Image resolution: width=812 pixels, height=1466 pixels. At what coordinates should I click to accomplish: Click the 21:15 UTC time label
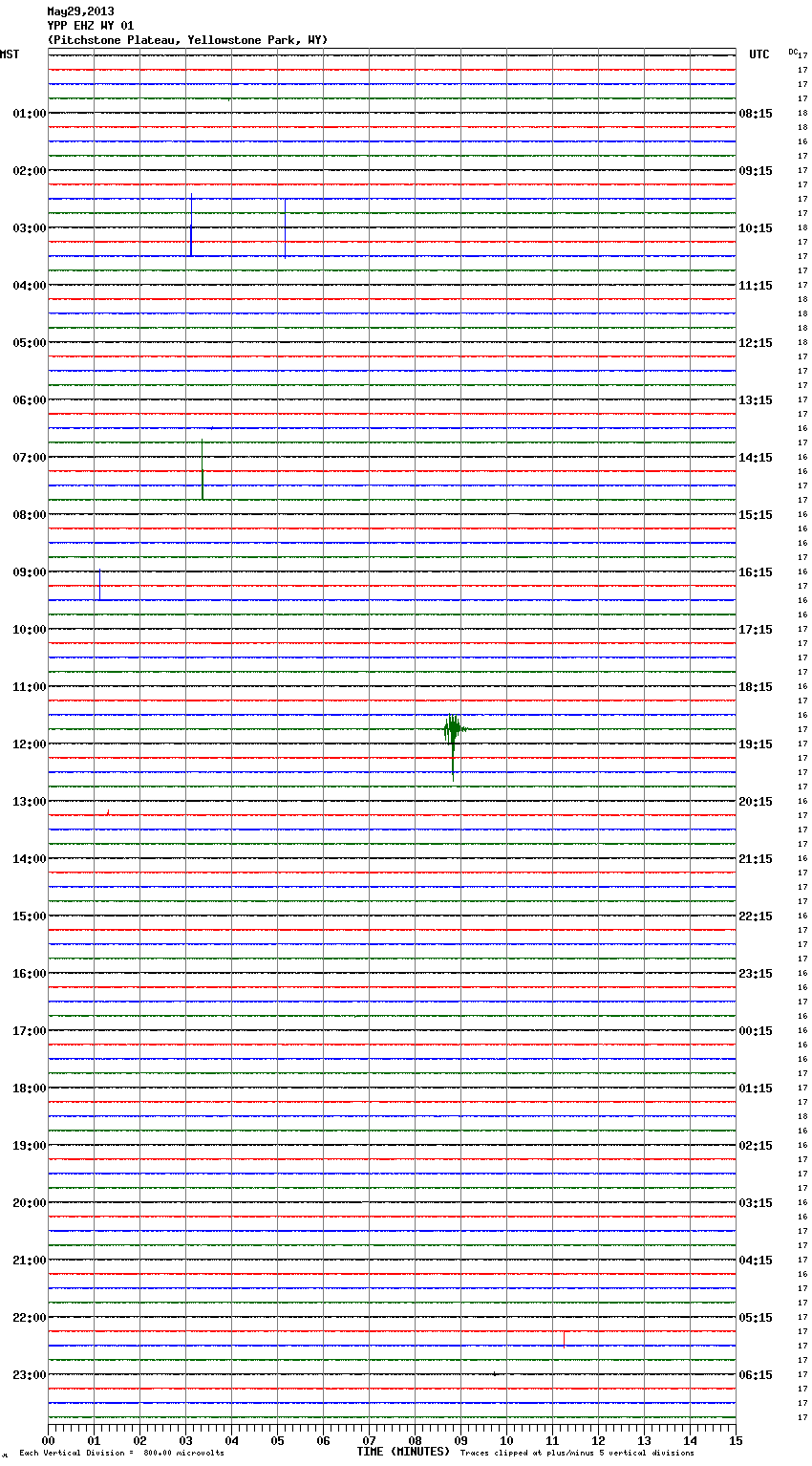coord(756,859)
